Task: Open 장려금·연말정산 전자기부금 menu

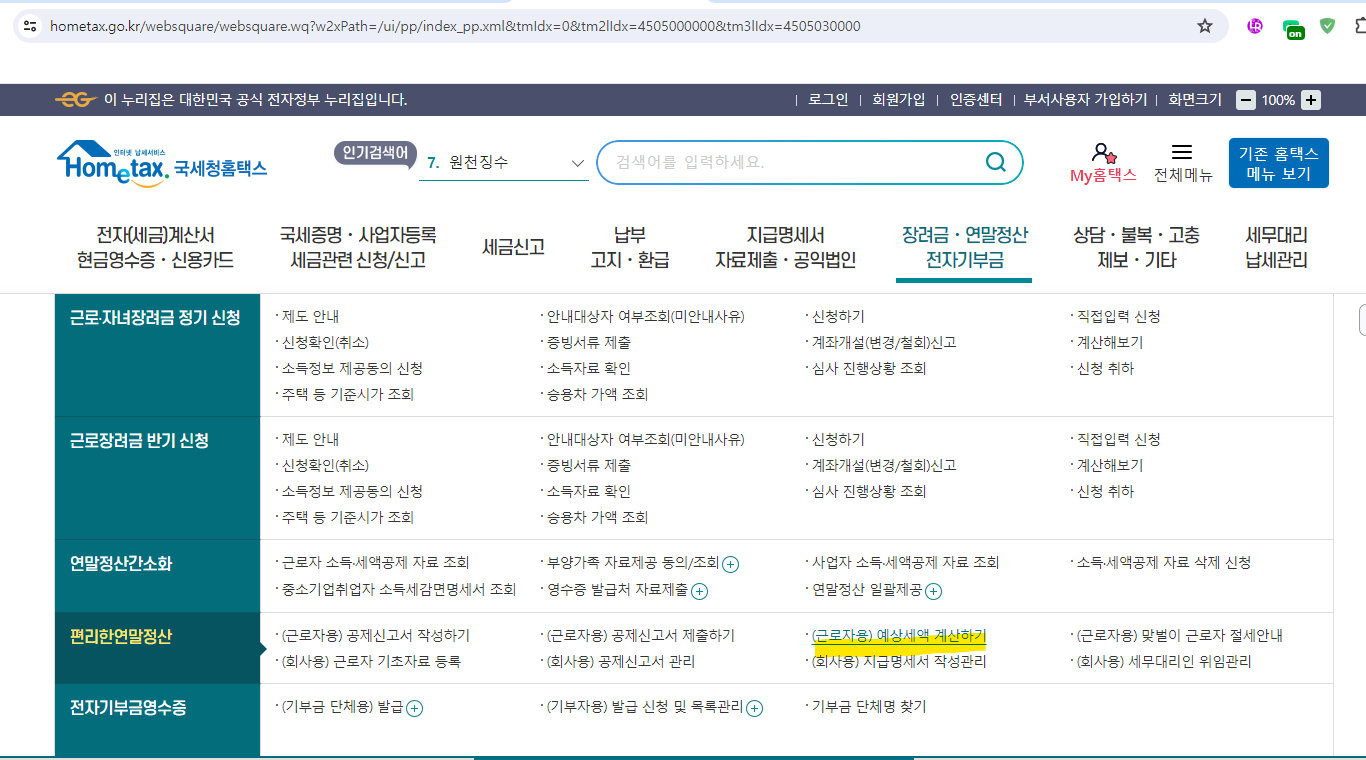Action: click(x=964, y=248)
